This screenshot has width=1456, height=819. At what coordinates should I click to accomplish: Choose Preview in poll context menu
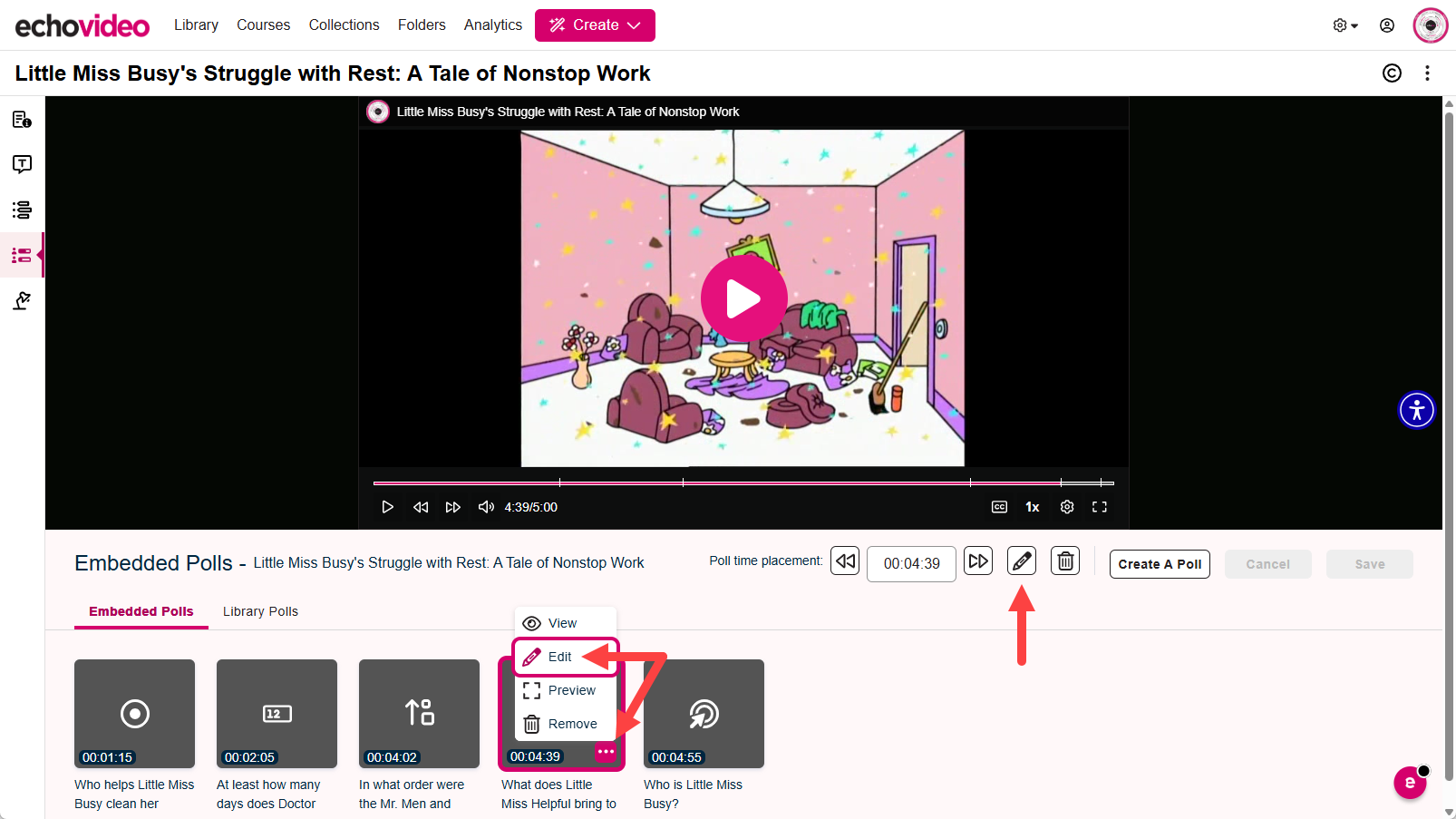pos(566,690)
